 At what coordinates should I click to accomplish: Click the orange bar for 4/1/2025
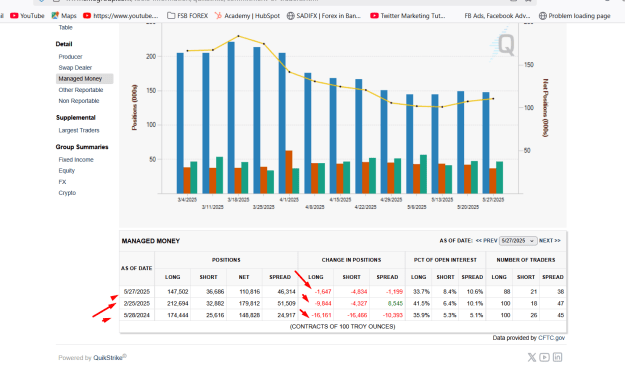click(289, 172)
